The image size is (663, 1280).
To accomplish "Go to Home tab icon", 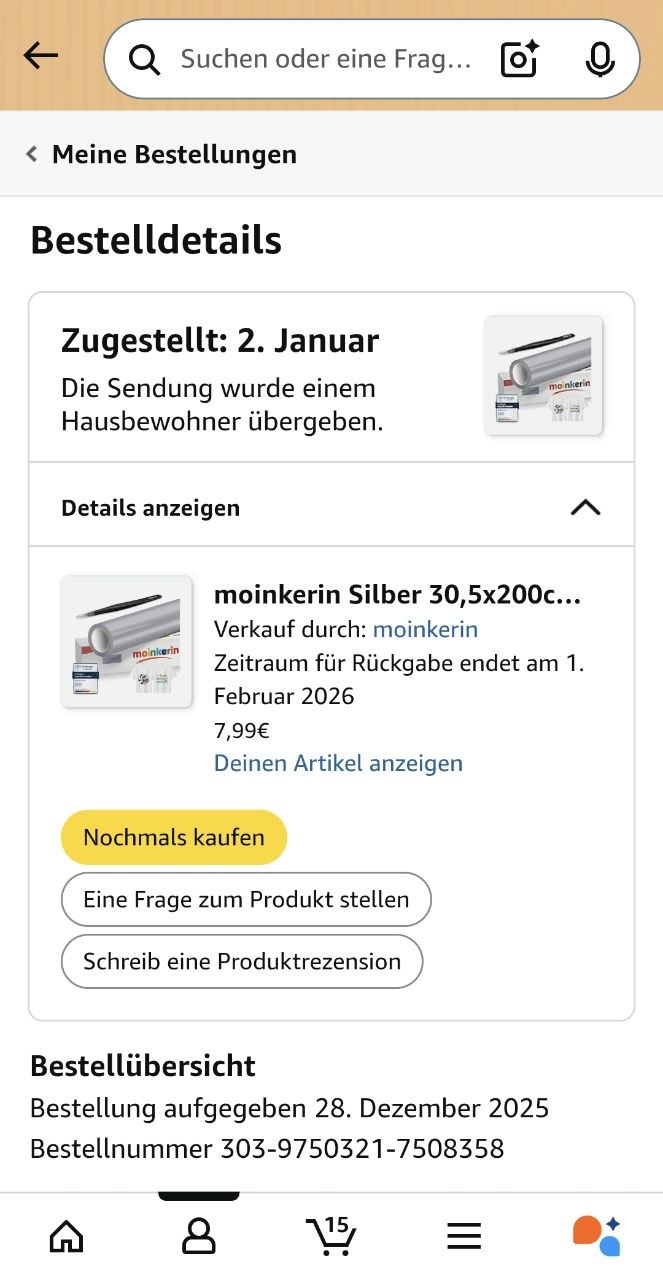I will pos(66,1237).
